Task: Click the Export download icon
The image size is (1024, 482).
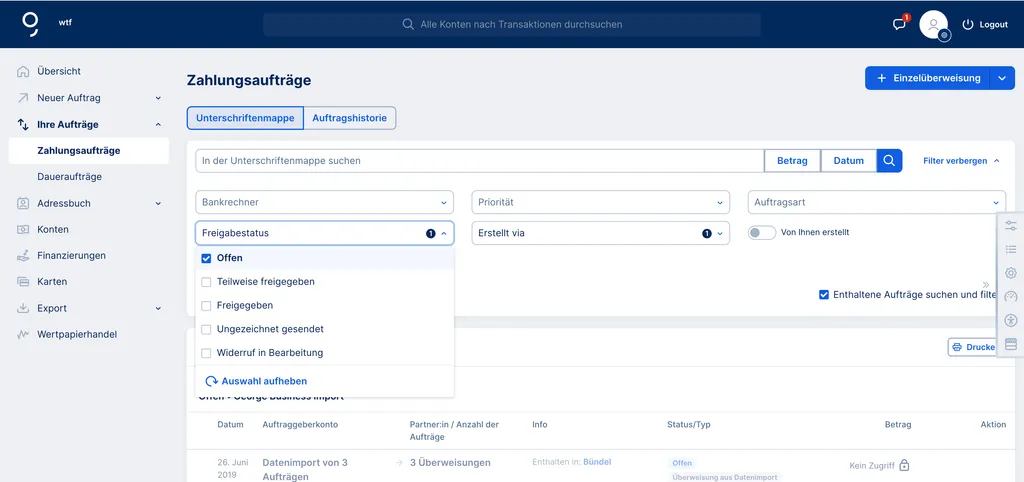Action: [24, 308]
